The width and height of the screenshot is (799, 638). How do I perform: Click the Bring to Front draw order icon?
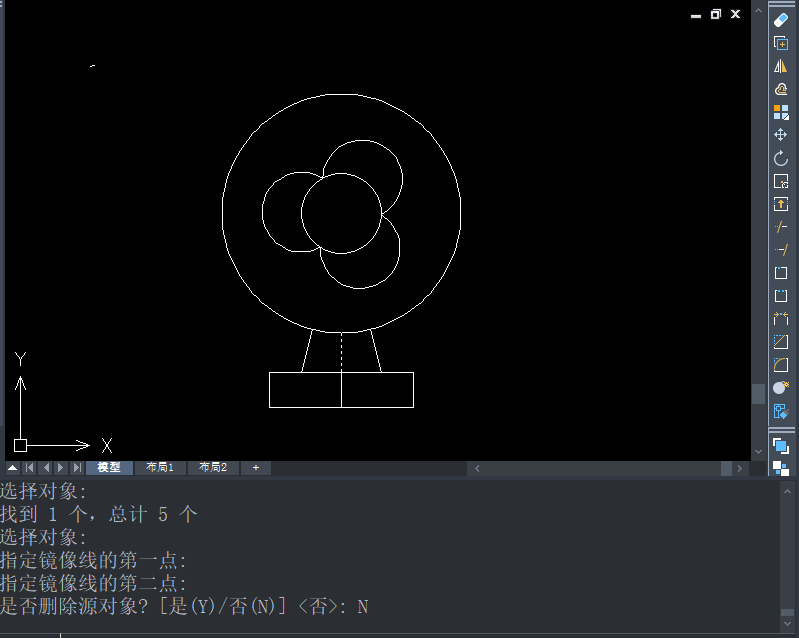click(781, 446)
